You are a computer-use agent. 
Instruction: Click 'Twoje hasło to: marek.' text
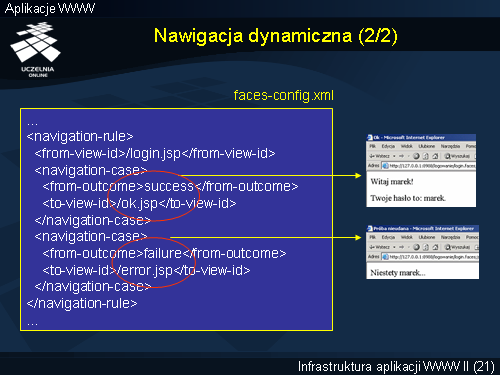(x=408, y=198)
